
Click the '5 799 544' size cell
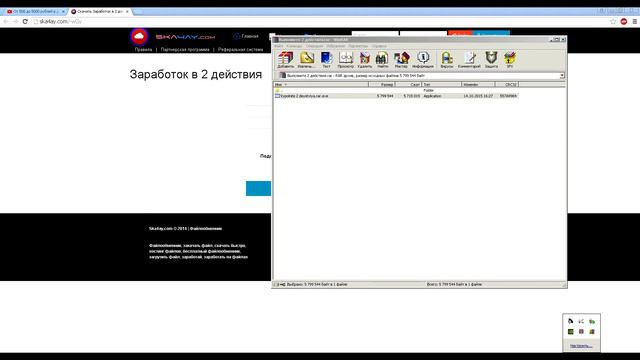coord(385,96)
